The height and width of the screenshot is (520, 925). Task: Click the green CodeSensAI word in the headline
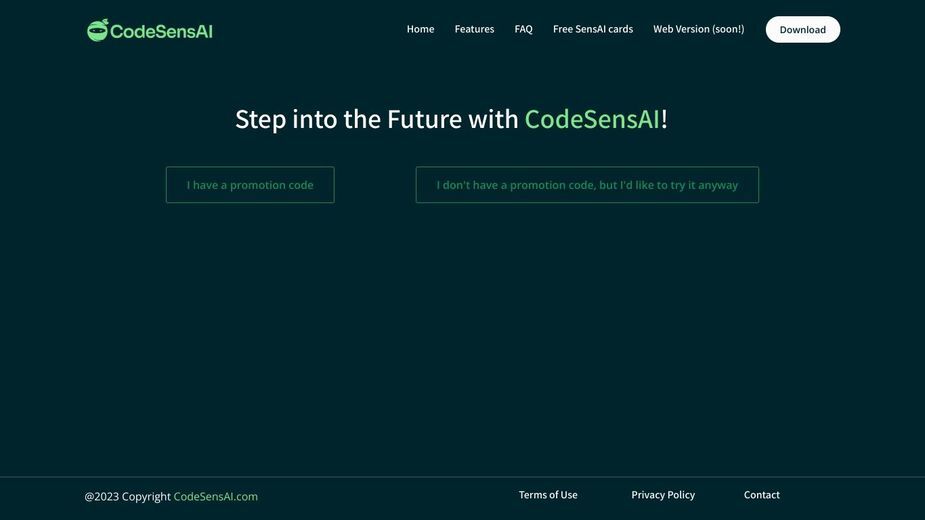592,119
